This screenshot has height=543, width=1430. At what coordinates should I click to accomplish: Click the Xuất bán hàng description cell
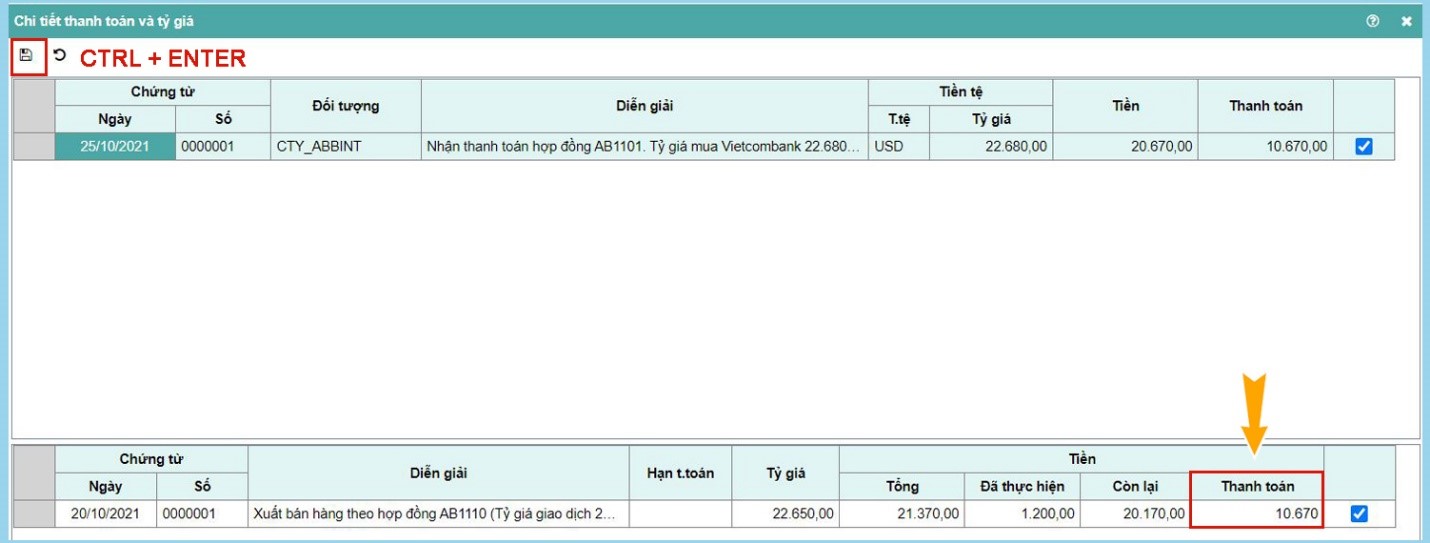pyautogui.click(x=439, y=514)
